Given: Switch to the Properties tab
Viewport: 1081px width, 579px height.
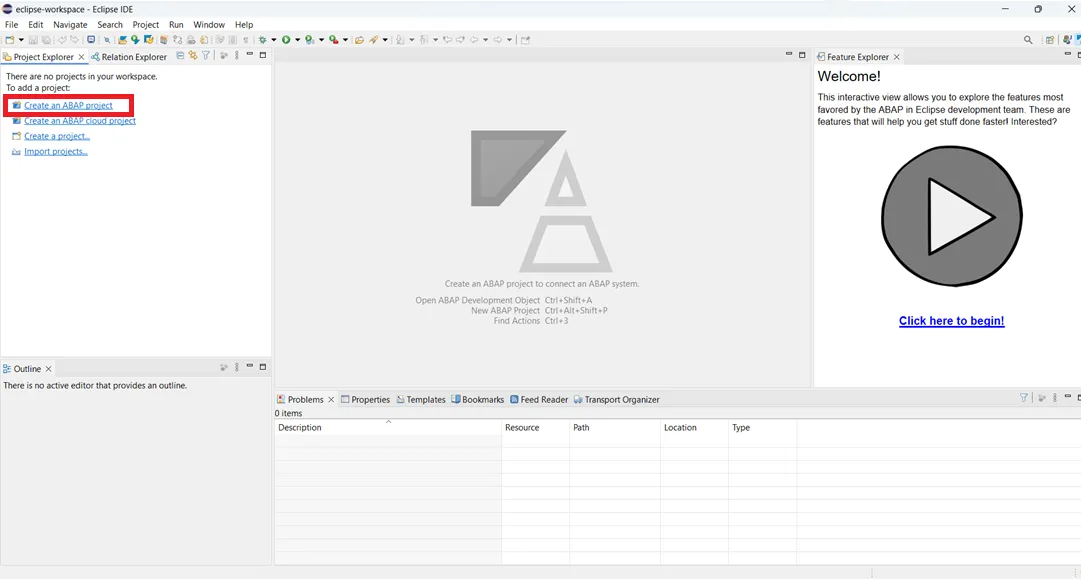Looking at the screenshot, I should [x=365, y=400].
